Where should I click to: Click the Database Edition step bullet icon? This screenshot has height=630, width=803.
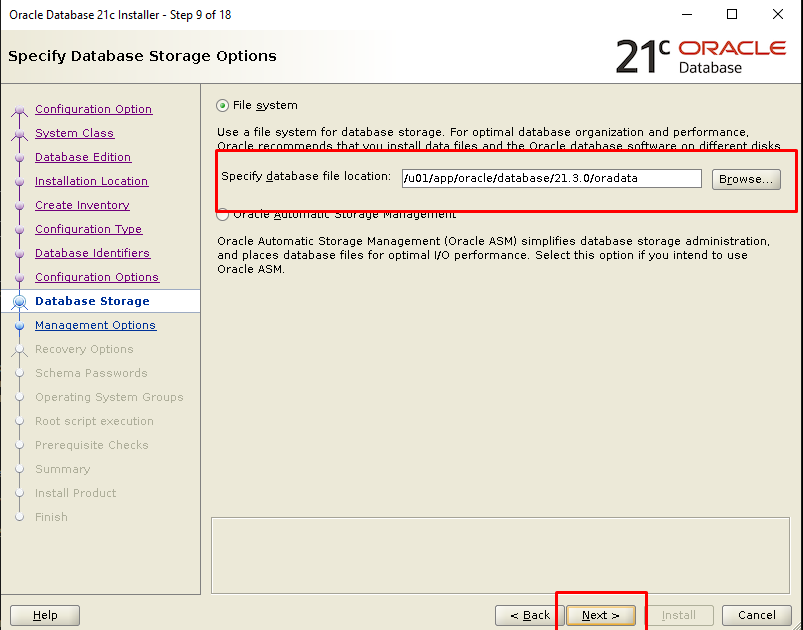pyautogui.click(x=19, y=158)
